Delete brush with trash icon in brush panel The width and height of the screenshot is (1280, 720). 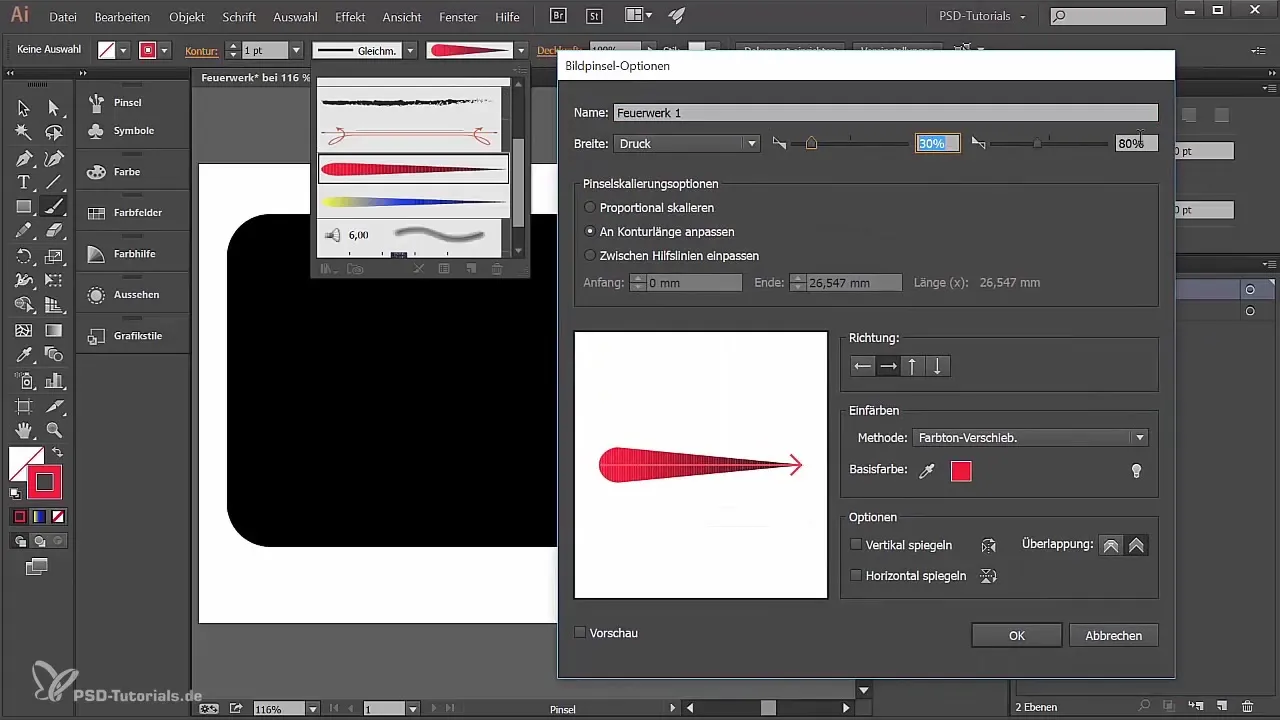[x=497, y=268]
